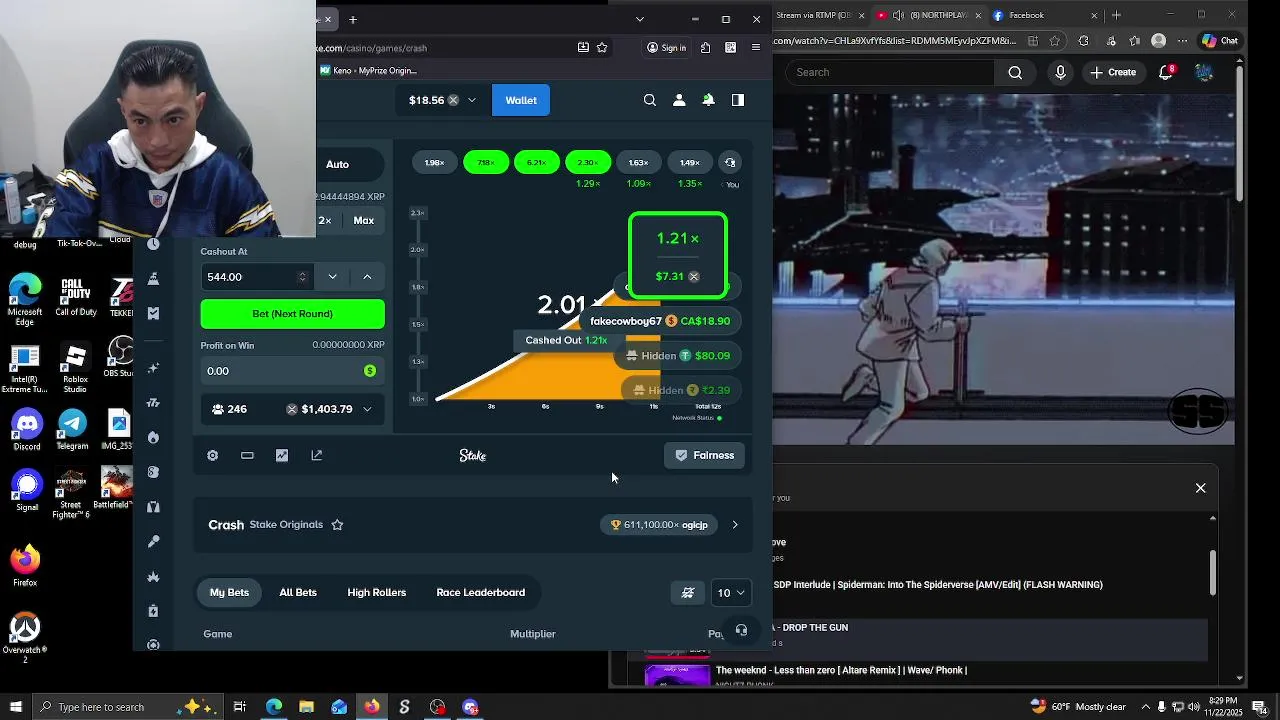This screenshot has height=720, width=1280.
Task: Select the 1.63× previous round pill
Action: pyautogui.click(x=638, y=163)
